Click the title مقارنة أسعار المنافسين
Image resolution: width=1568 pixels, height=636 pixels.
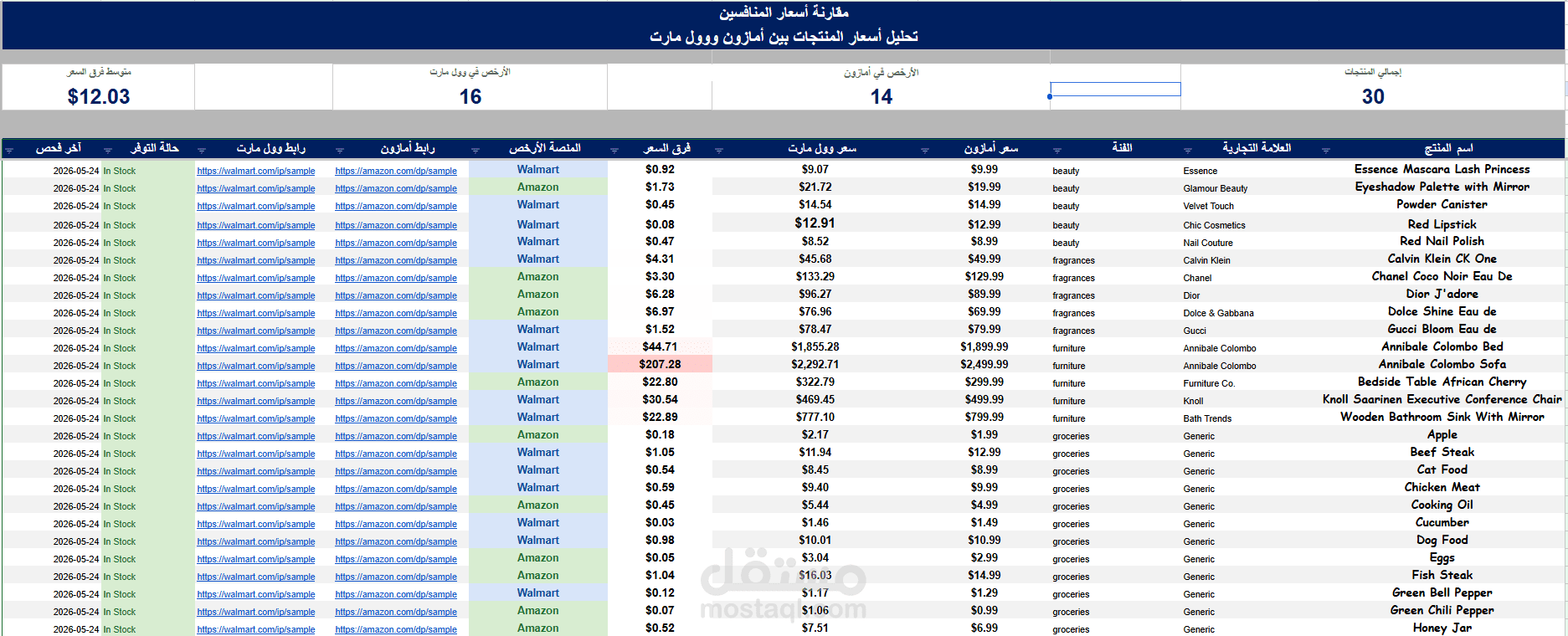784,13
